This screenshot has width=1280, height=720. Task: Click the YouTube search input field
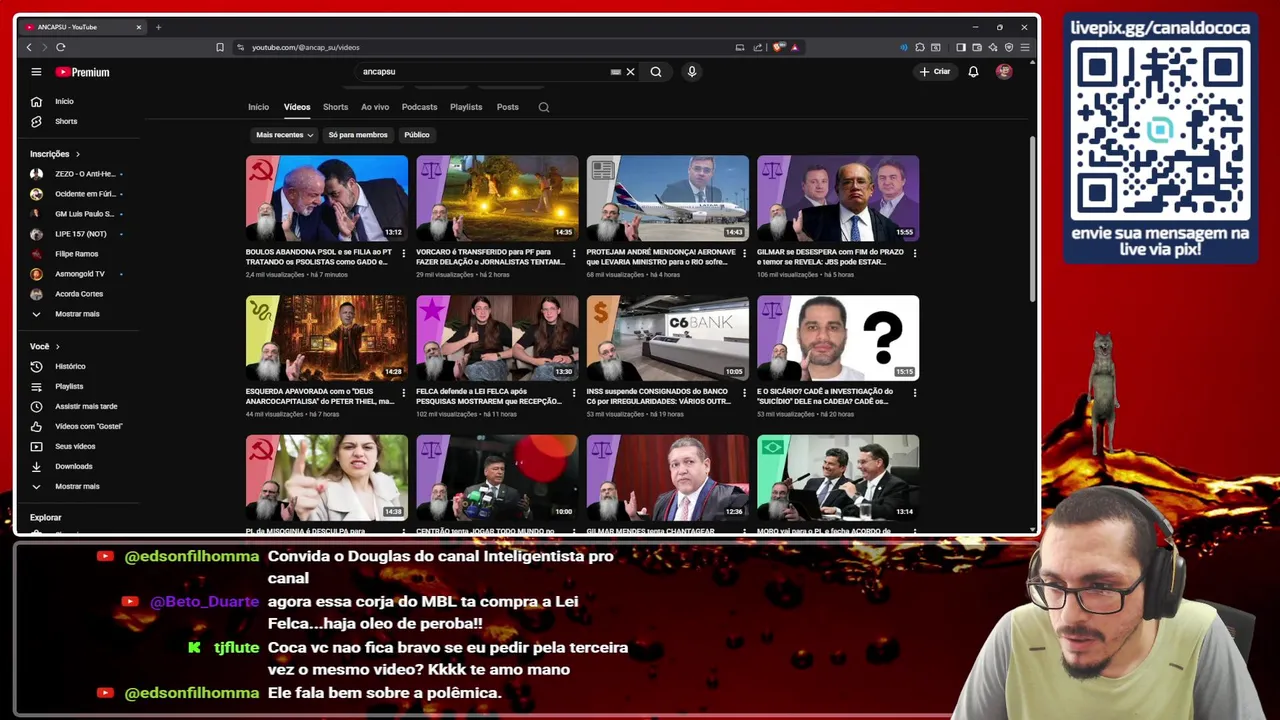(x=485, y=72)
